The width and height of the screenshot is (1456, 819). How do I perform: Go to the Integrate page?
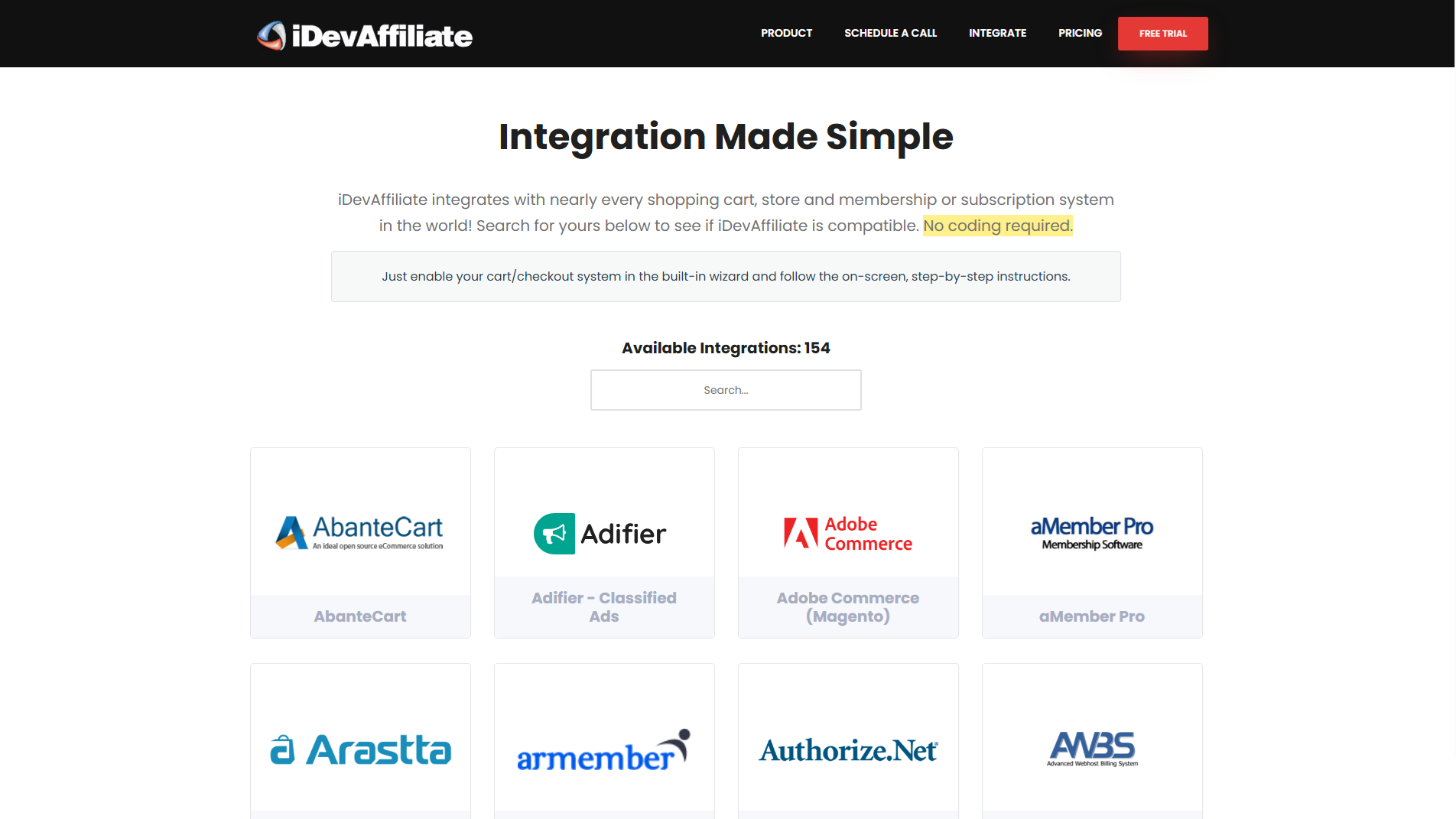click(x=997, y=33)
